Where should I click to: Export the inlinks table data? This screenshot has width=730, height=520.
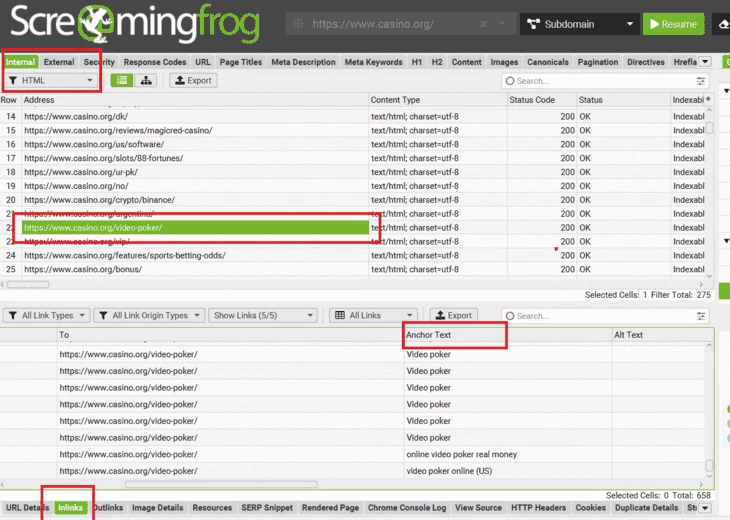pos(453,316)
